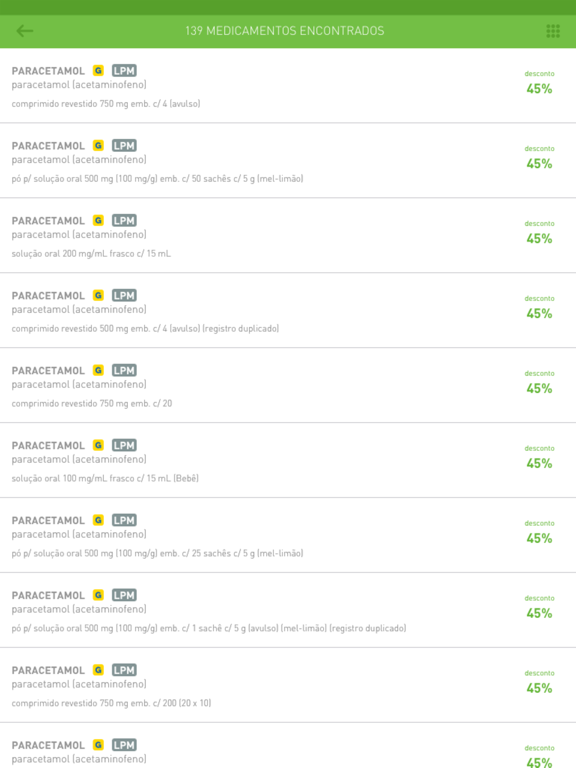Viewport: 576px width, 768px height.
Task: Open comprimido revestido 750 mg c/ 200 entry
Action: pyautogui.click(x=288, y=685)
